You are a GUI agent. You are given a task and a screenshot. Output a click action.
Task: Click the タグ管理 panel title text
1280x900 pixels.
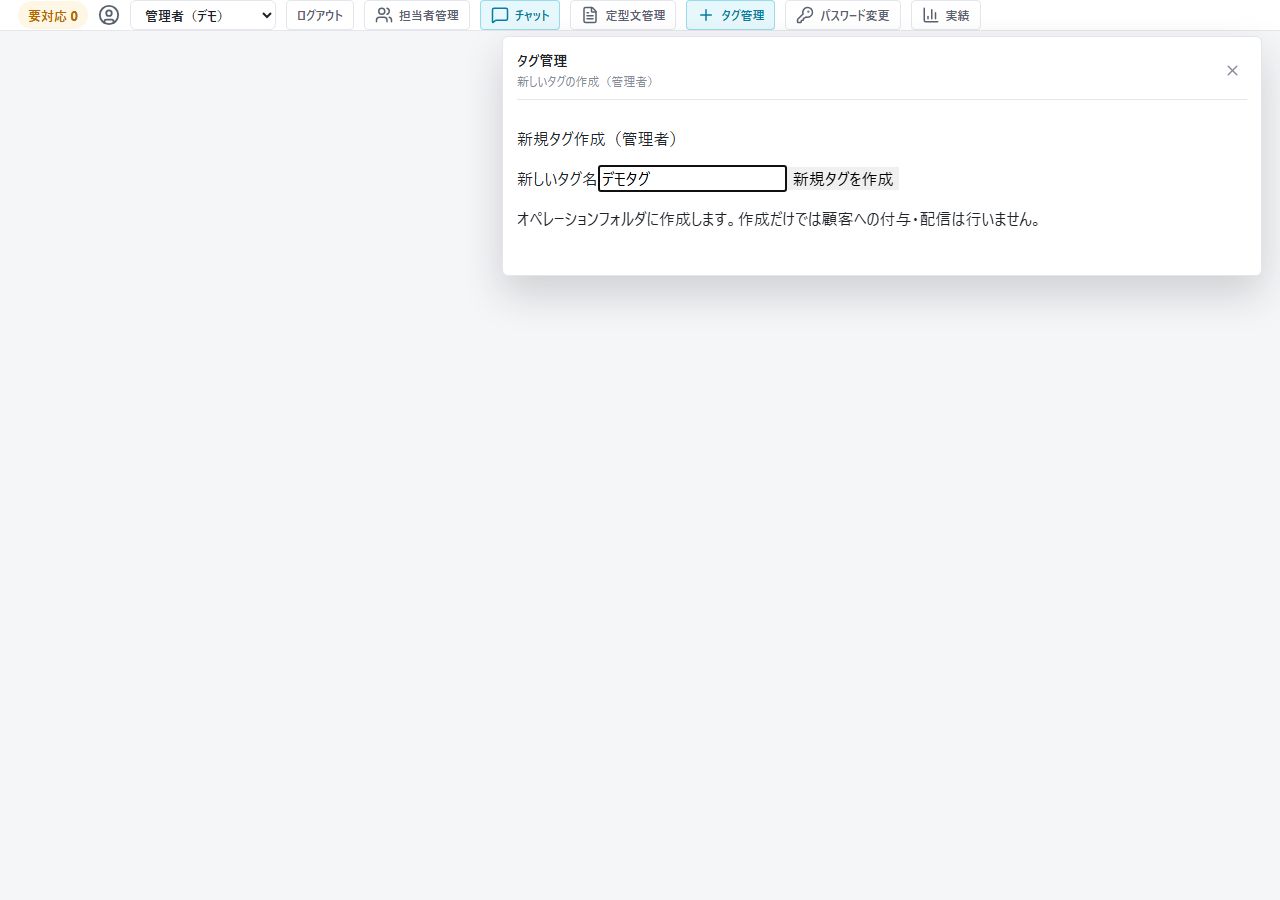click(542, 61)
